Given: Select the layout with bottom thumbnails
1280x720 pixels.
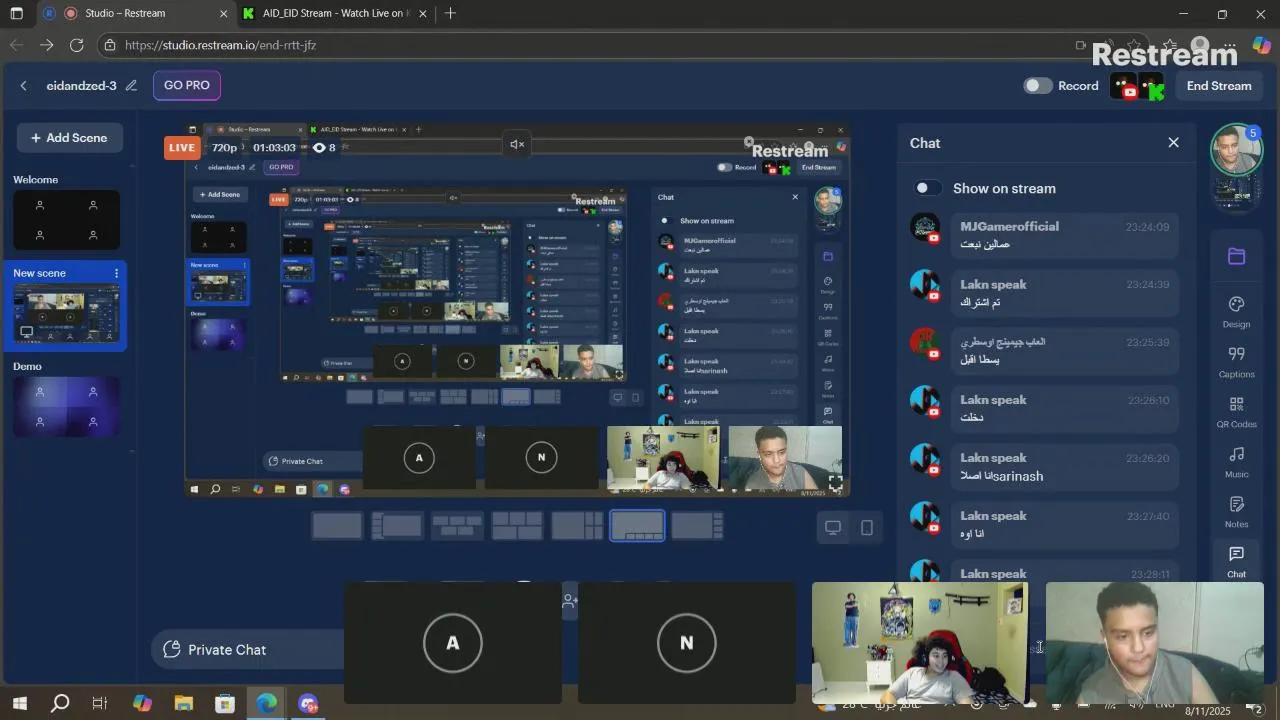Looking at the screenshot, I should coord(637,525).
